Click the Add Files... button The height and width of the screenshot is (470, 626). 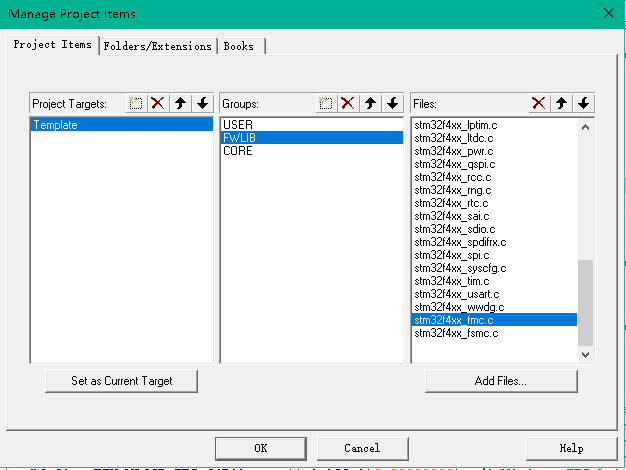pyautogui.click(x=501, y=381)
